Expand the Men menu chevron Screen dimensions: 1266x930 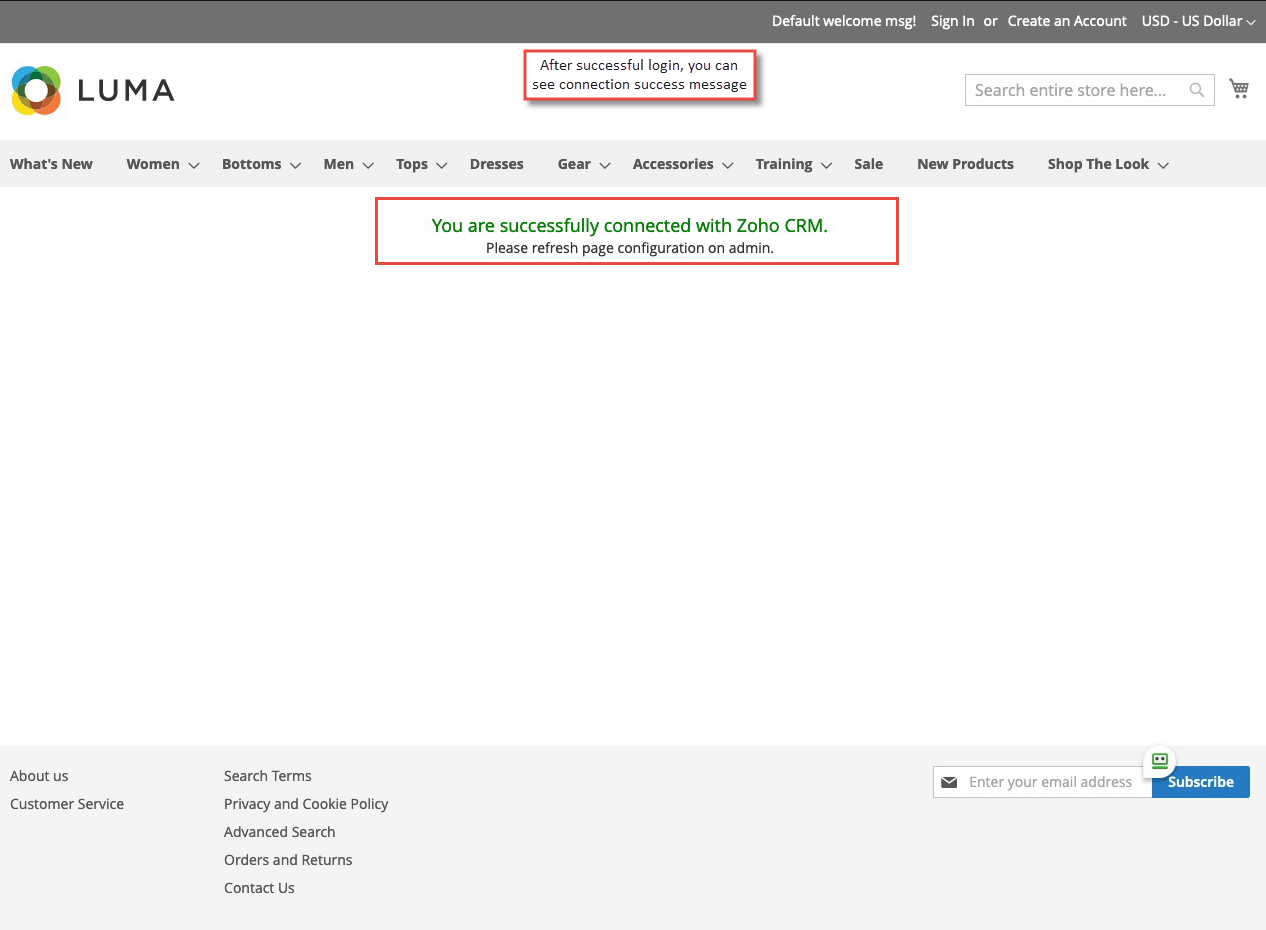[x=368, y=165]
